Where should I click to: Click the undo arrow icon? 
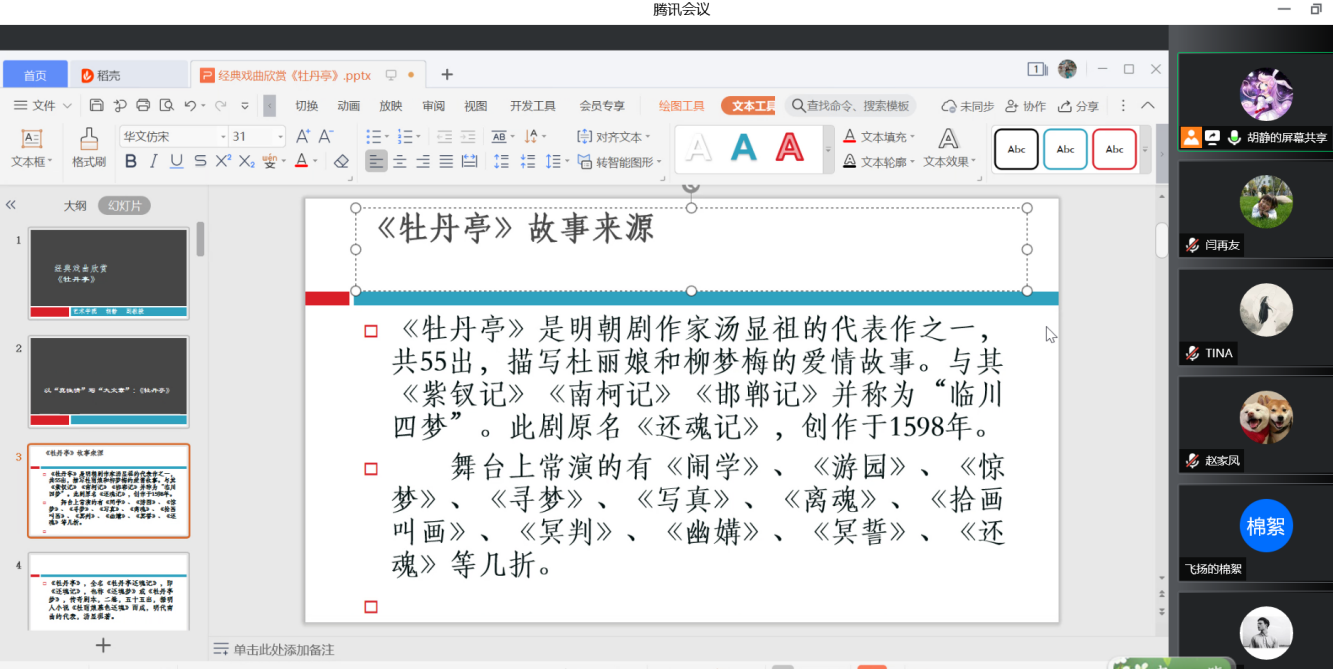pyautogui.click(x=190, y=105)
